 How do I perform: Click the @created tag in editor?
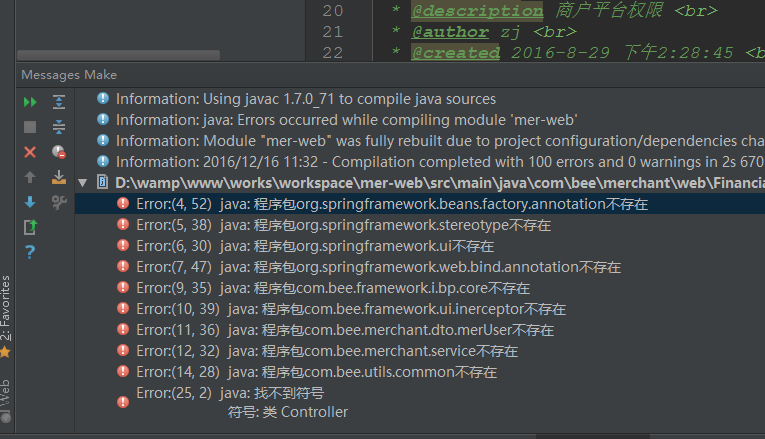456,53
